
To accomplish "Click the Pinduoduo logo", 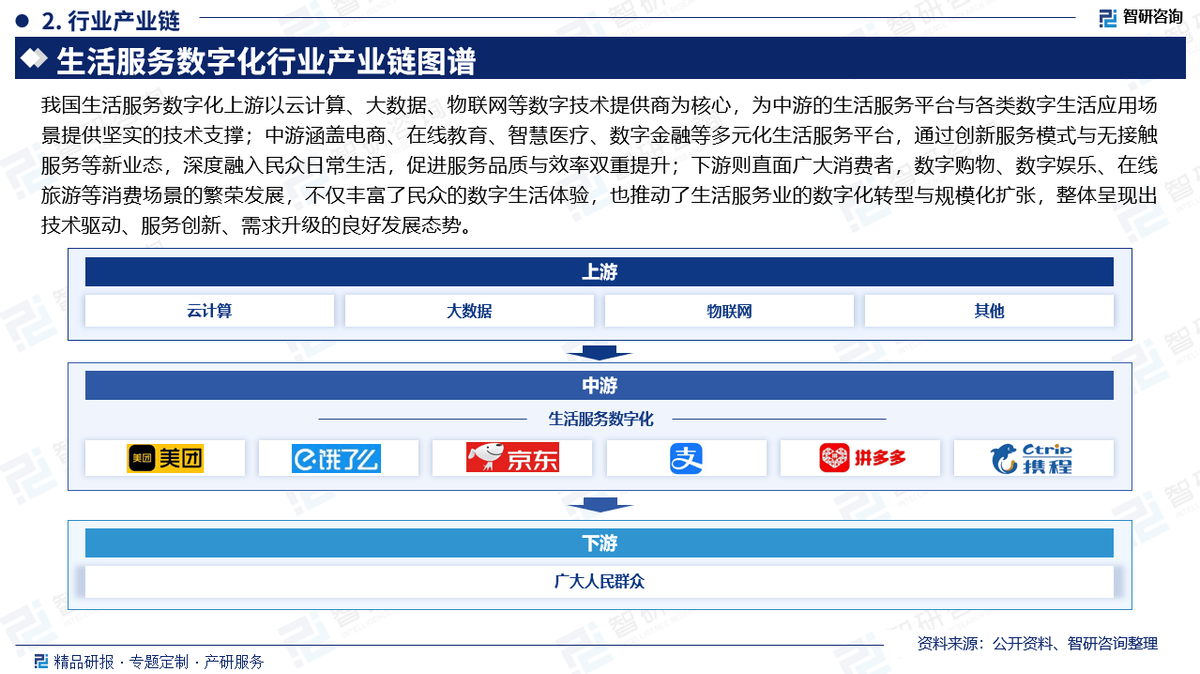I will 862,458.
